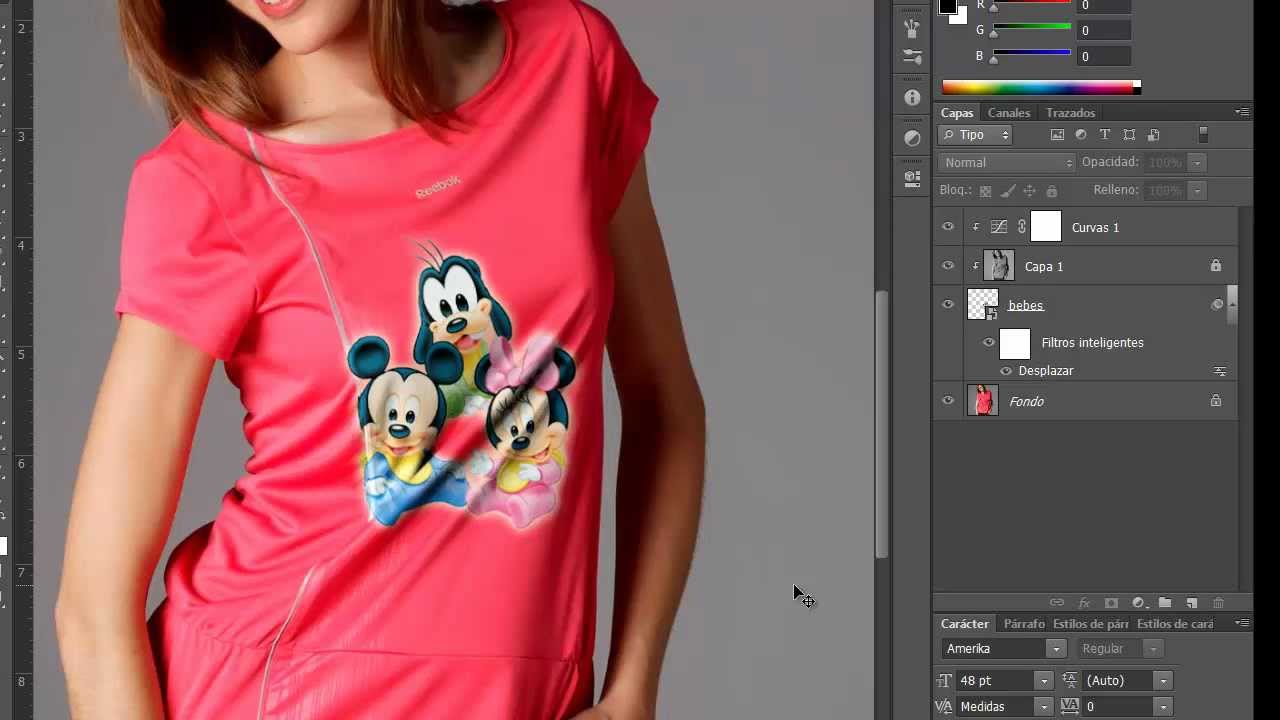Switch to the Capas tab
Viewport: 1280px width, 720px height.
(x=957, y=113)
